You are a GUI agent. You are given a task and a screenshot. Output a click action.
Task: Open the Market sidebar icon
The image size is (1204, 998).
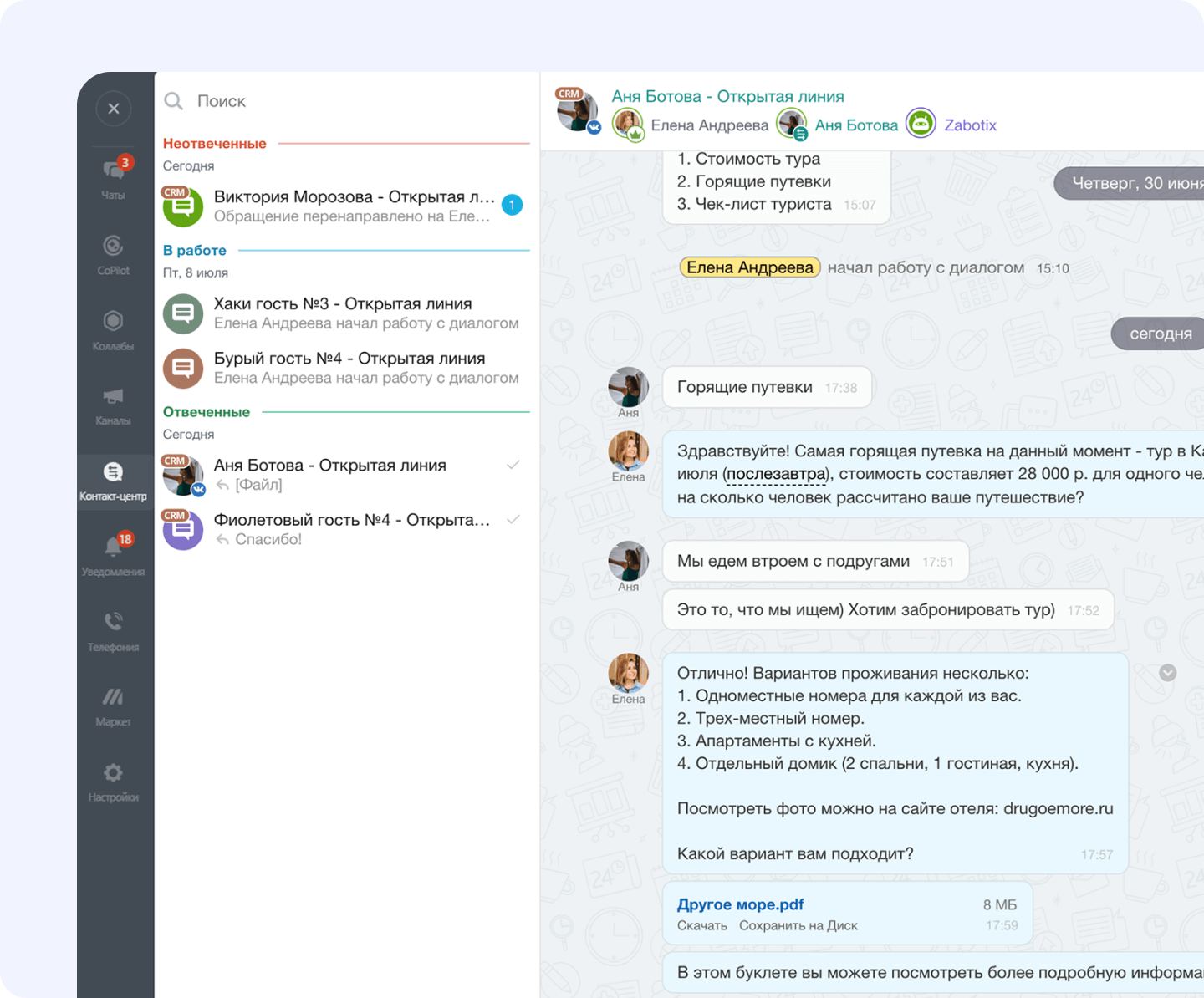113,705
